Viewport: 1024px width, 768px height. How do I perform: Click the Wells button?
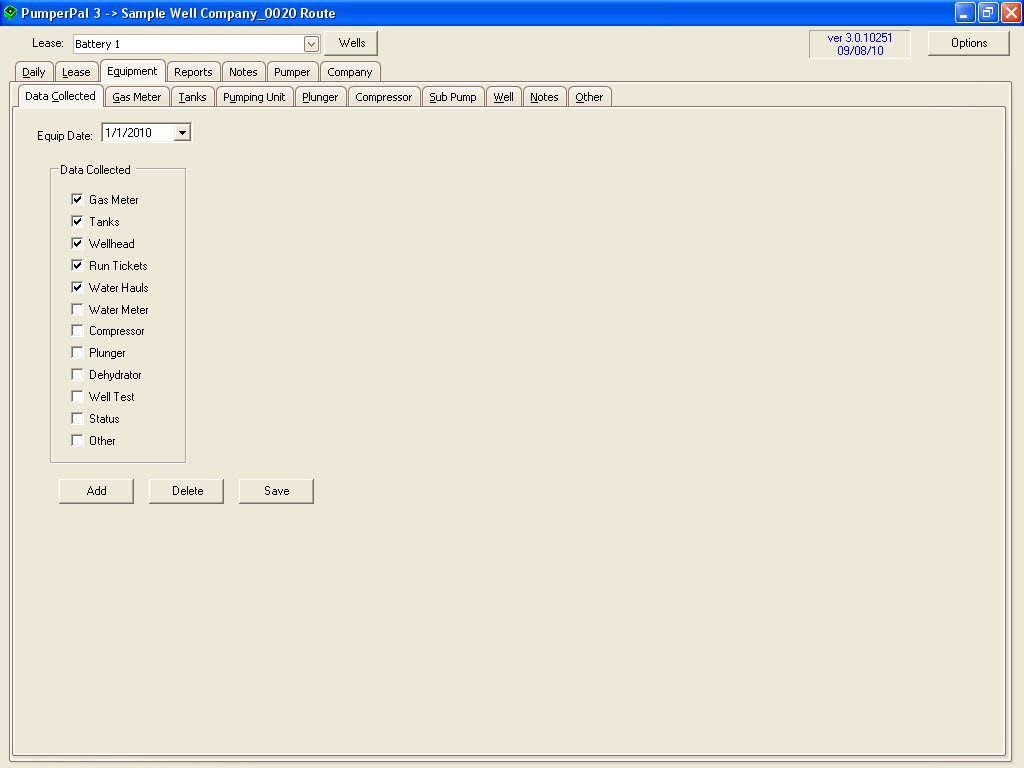click(350, 43)
